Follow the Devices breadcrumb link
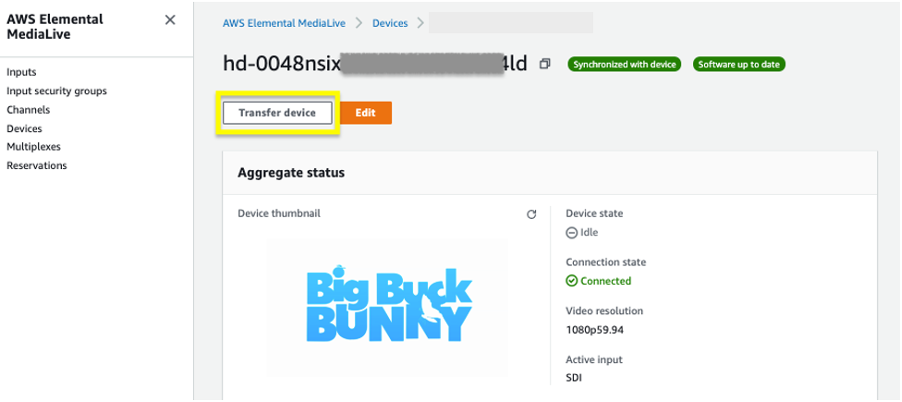The height and width of the screenshot is (402, 902). (390, 24)
